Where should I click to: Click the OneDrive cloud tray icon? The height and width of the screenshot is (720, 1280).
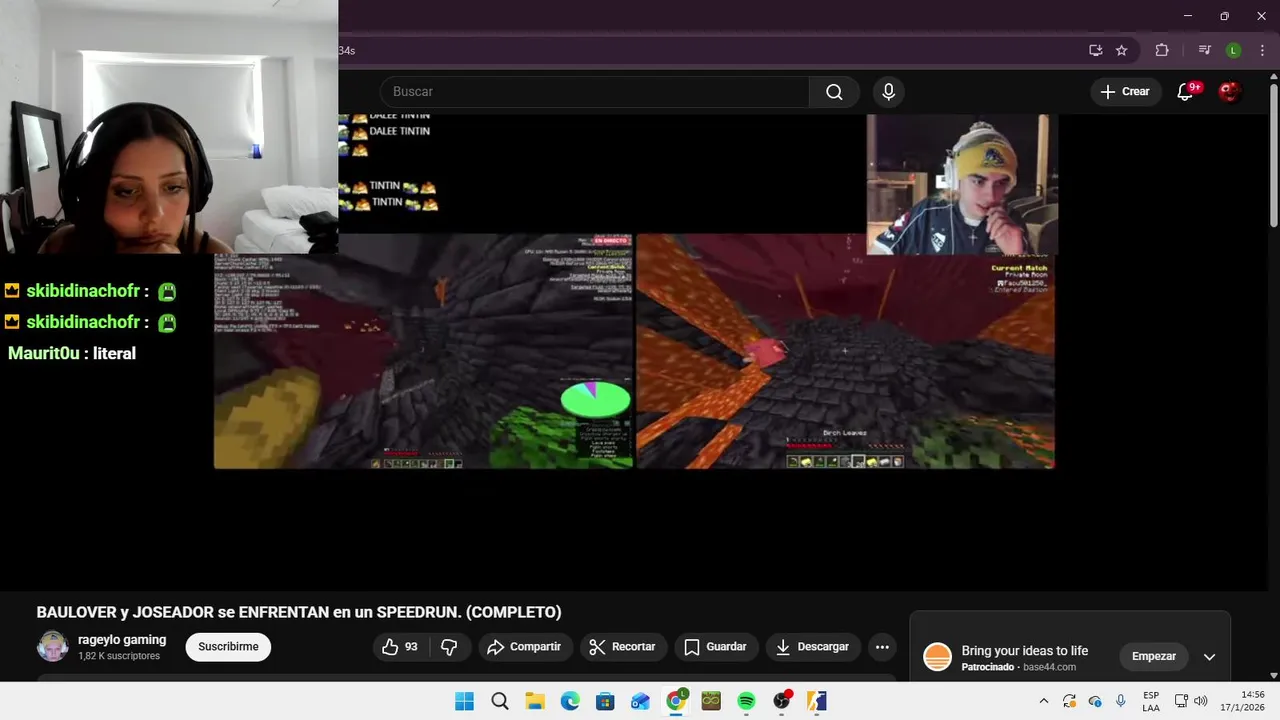click(1095, 701)
